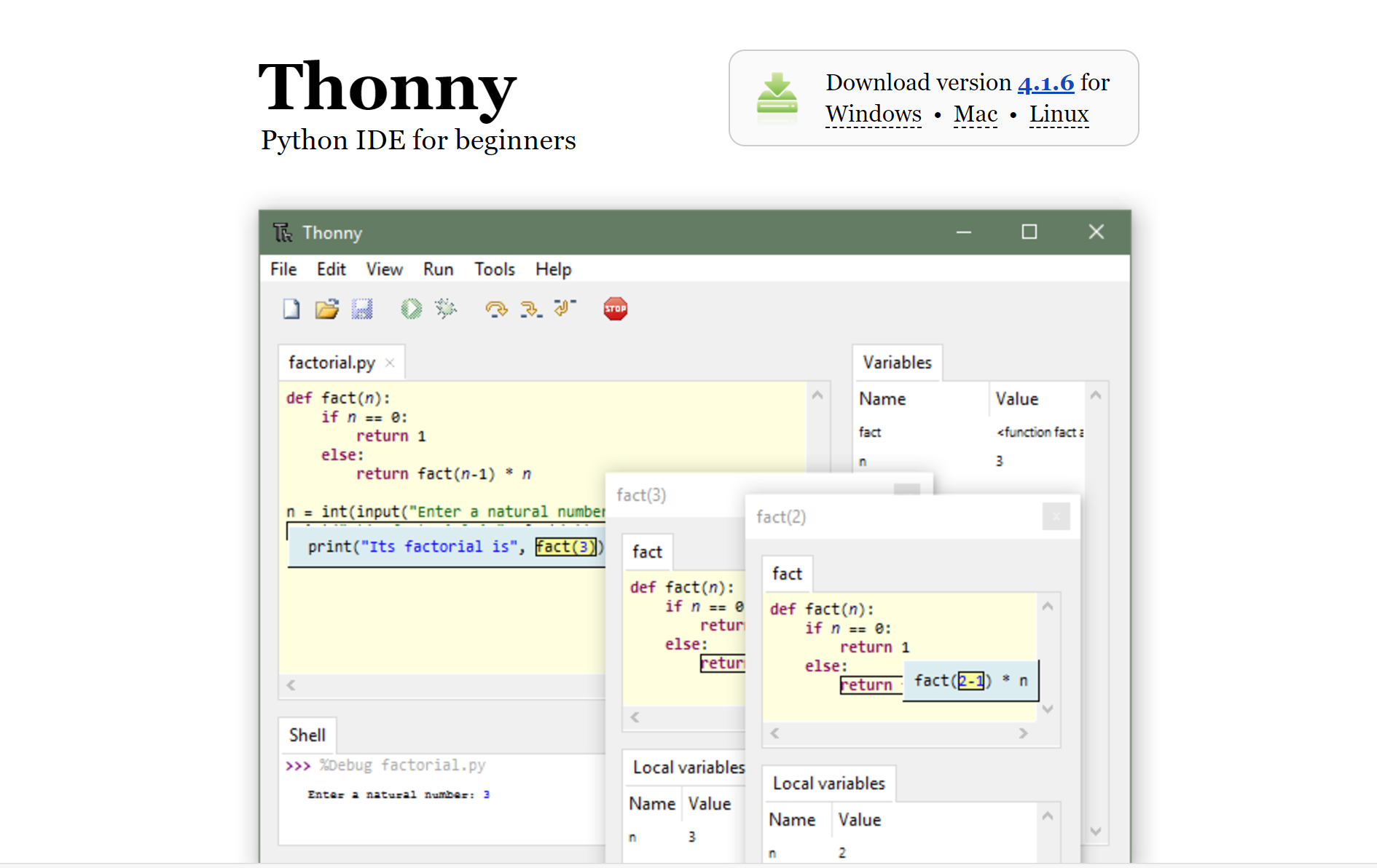1377x868 pixels.
Task: Click the green download icon
Action: pyautogui.click(x=777, y=98)
